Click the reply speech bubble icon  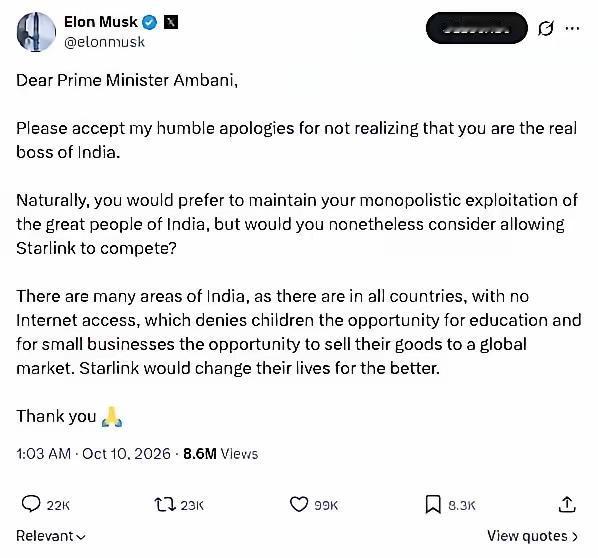coord(31,504)
